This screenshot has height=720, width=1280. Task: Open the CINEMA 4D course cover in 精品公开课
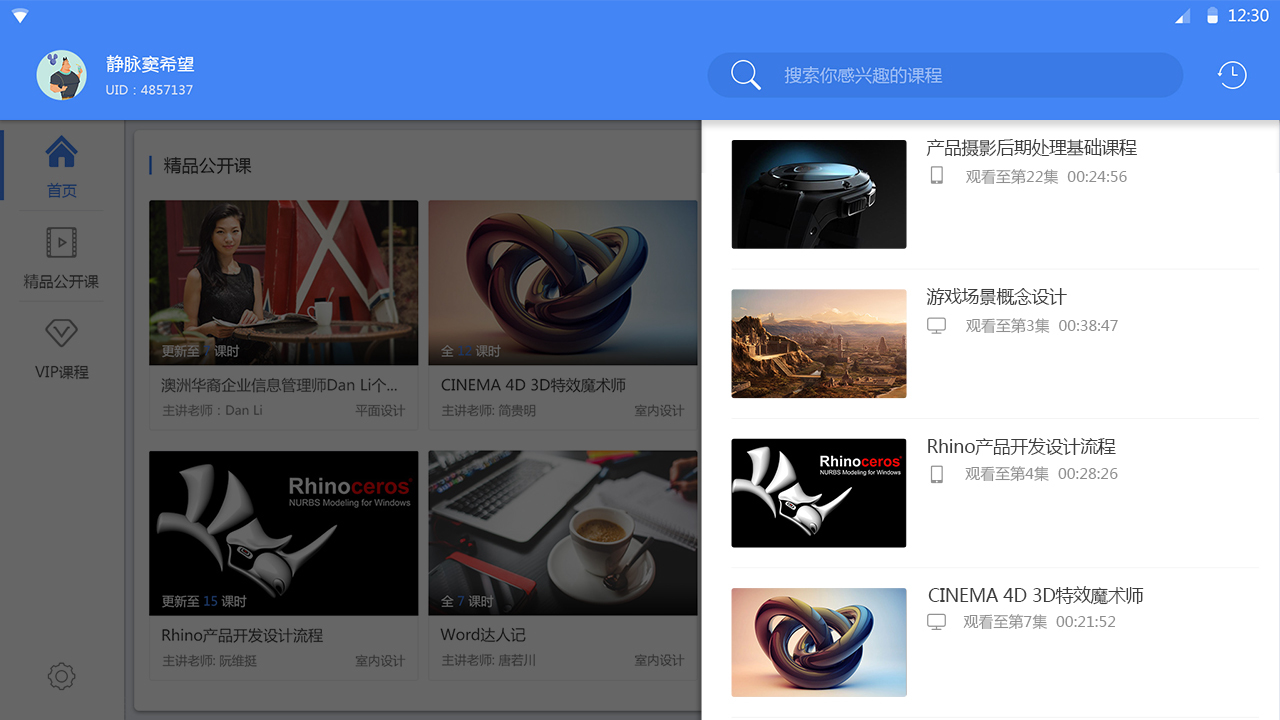tap(563, 283)
